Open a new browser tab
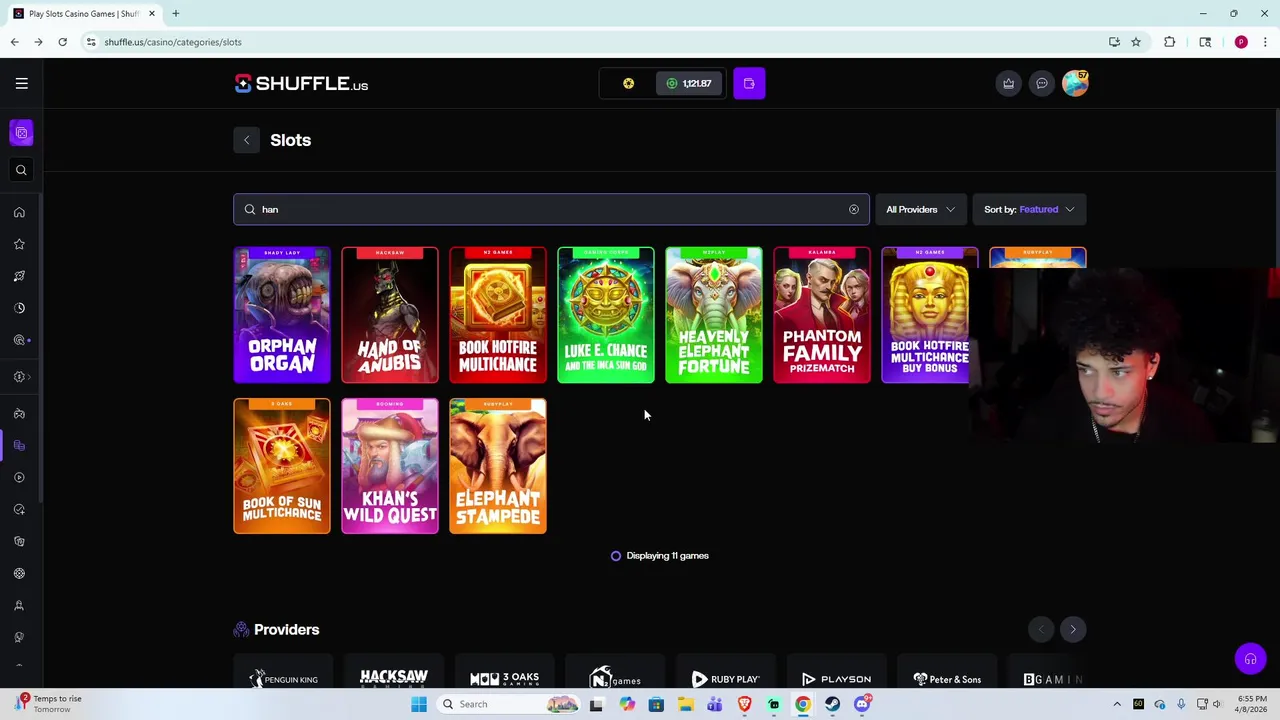The image size is (1280, 720). point(175,14)
